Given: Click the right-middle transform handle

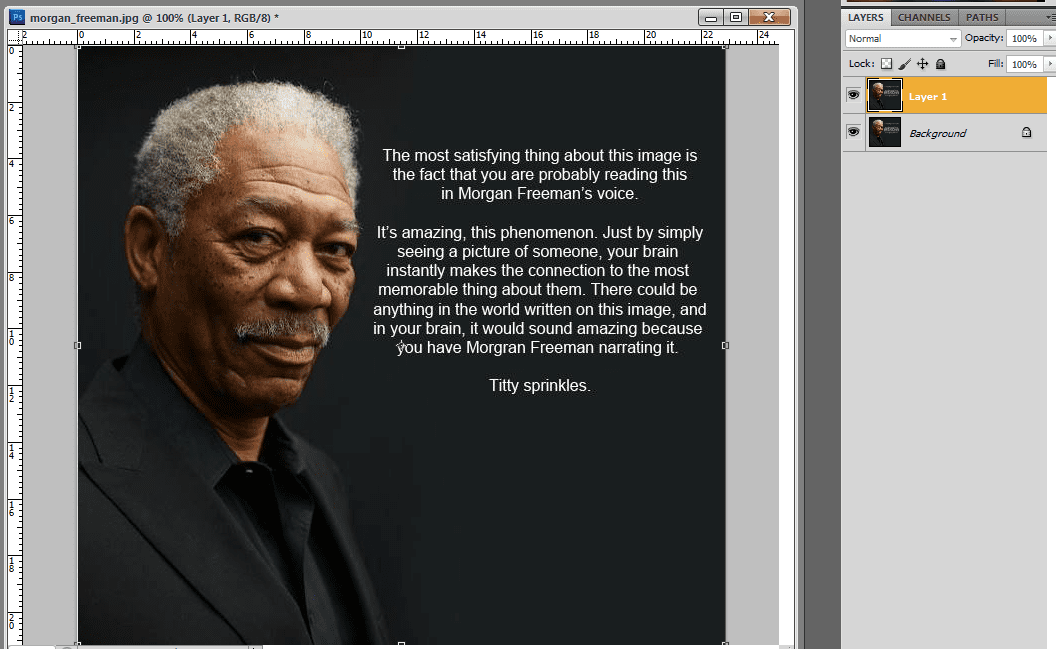Looking at the screenshot, I should 725,345.
